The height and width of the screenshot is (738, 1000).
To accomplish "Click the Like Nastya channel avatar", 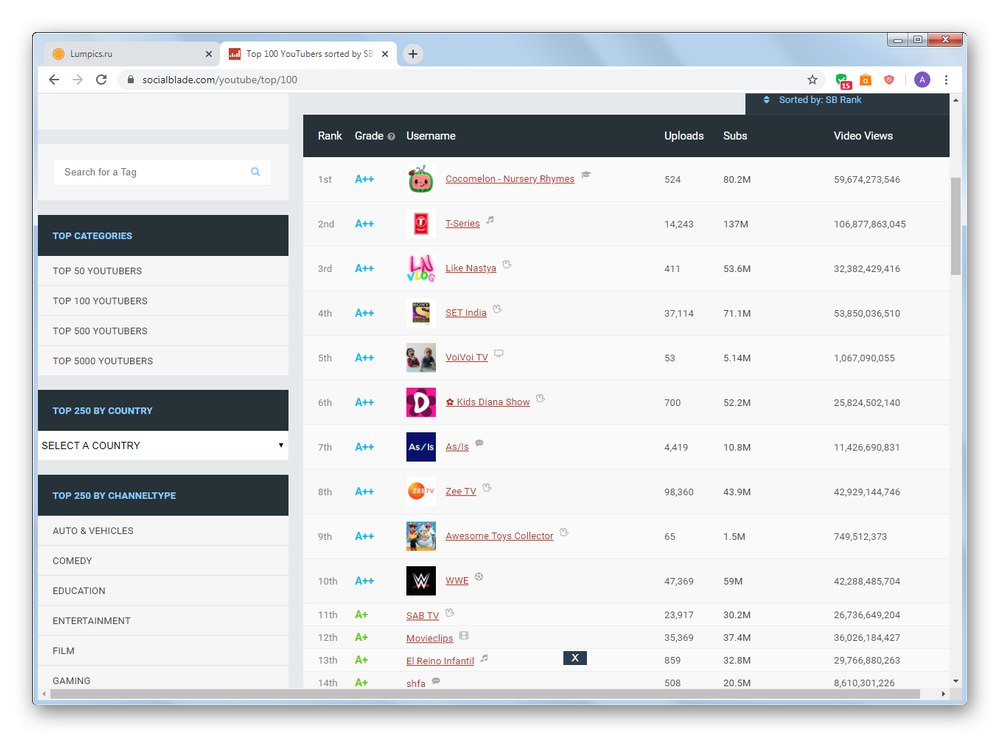I will [421, 269].
